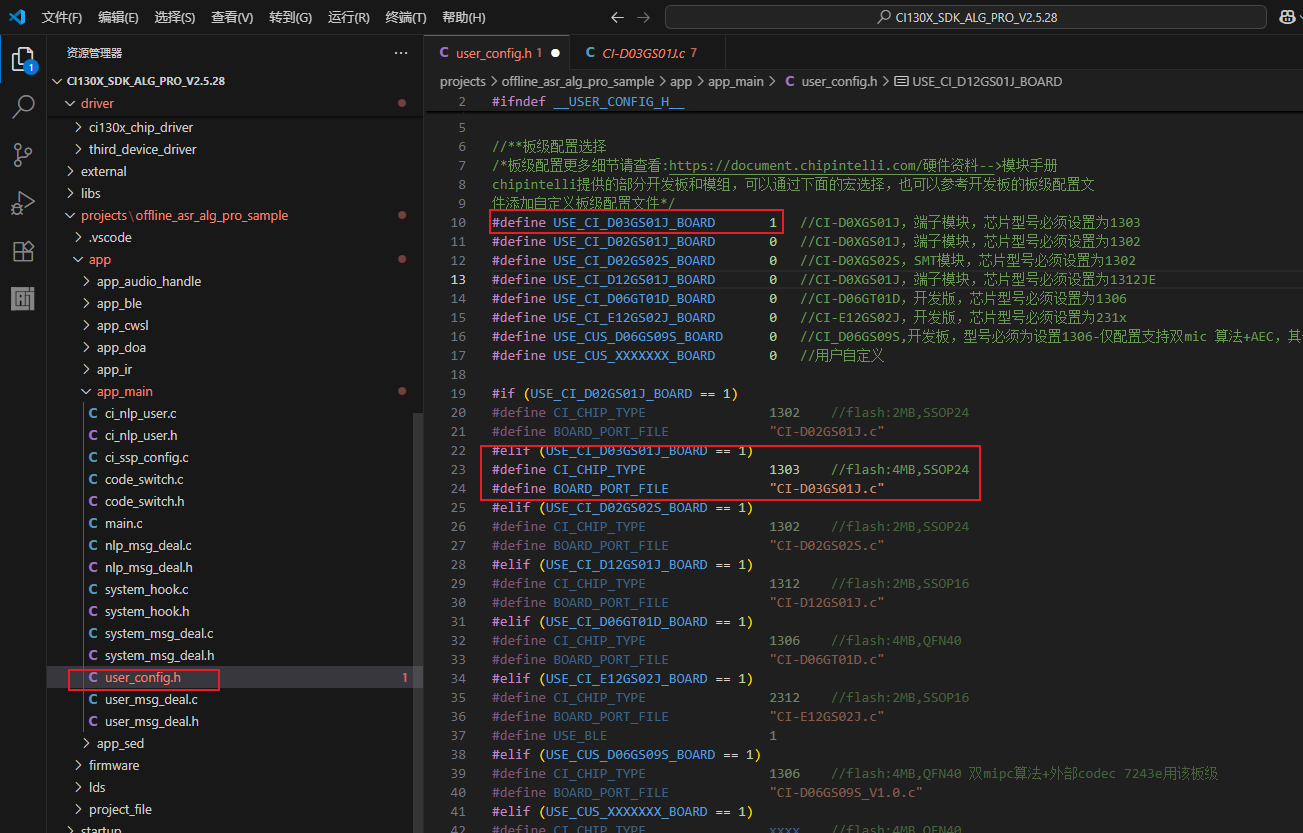Switch to the CI-D03GS01J.c tab

click(642, 53)
